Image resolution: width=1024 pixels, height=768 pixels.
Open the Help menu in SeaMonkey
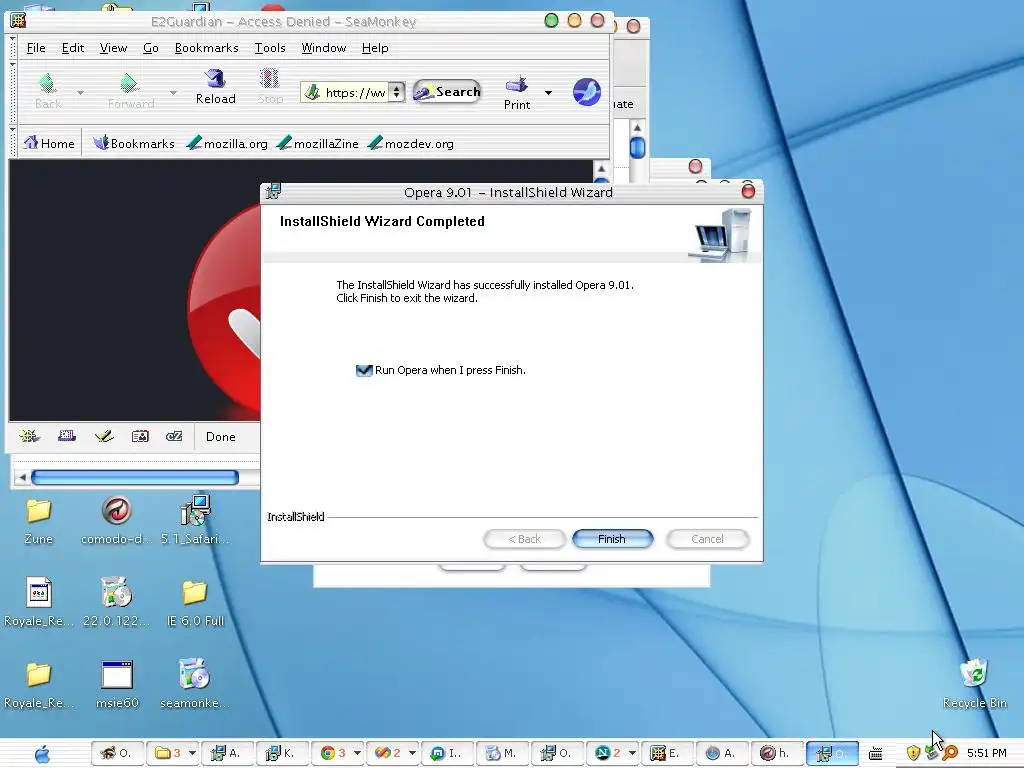[x=375, y=48]
